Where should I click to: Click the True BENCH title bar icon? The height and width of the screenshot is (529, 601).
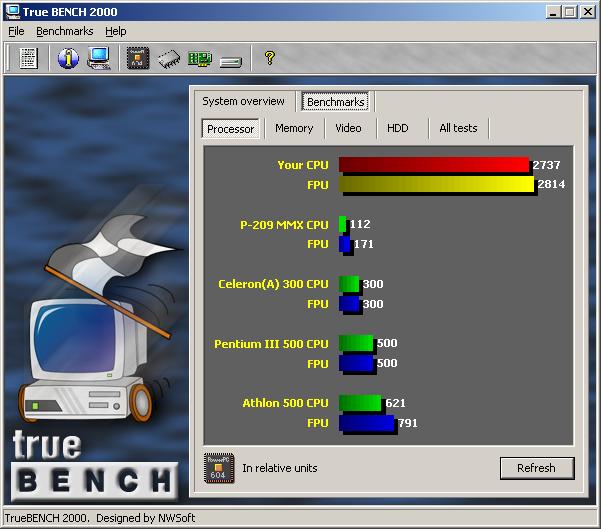point(12,12)
